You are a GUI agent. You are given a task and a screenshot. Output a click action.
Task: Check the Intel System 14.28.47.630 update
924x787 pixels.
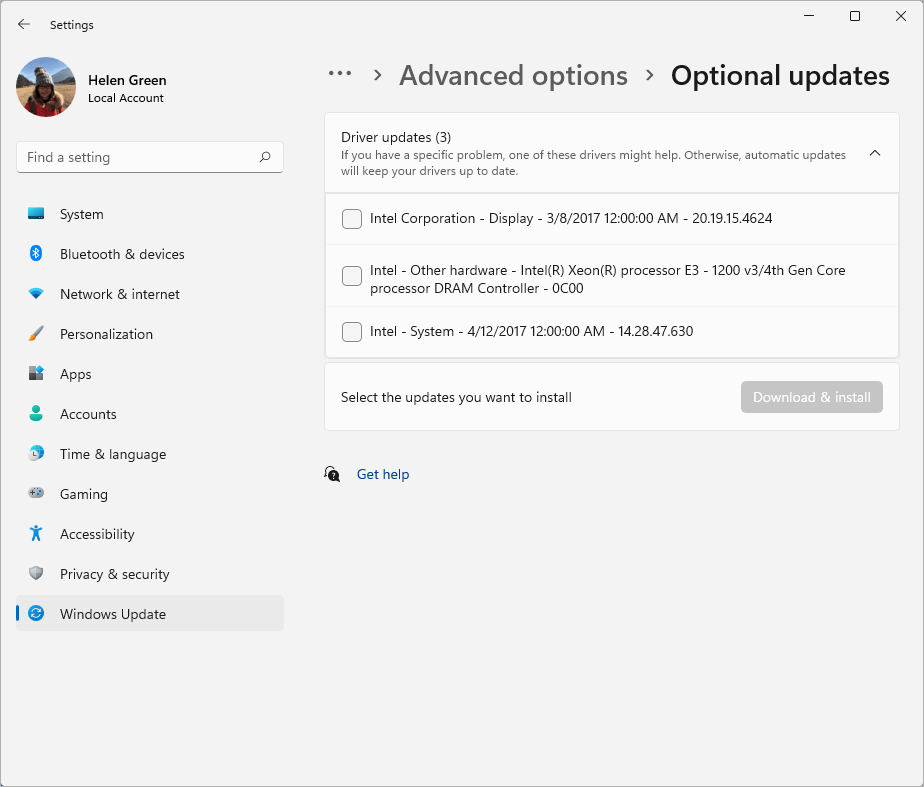tap(351, 331)
